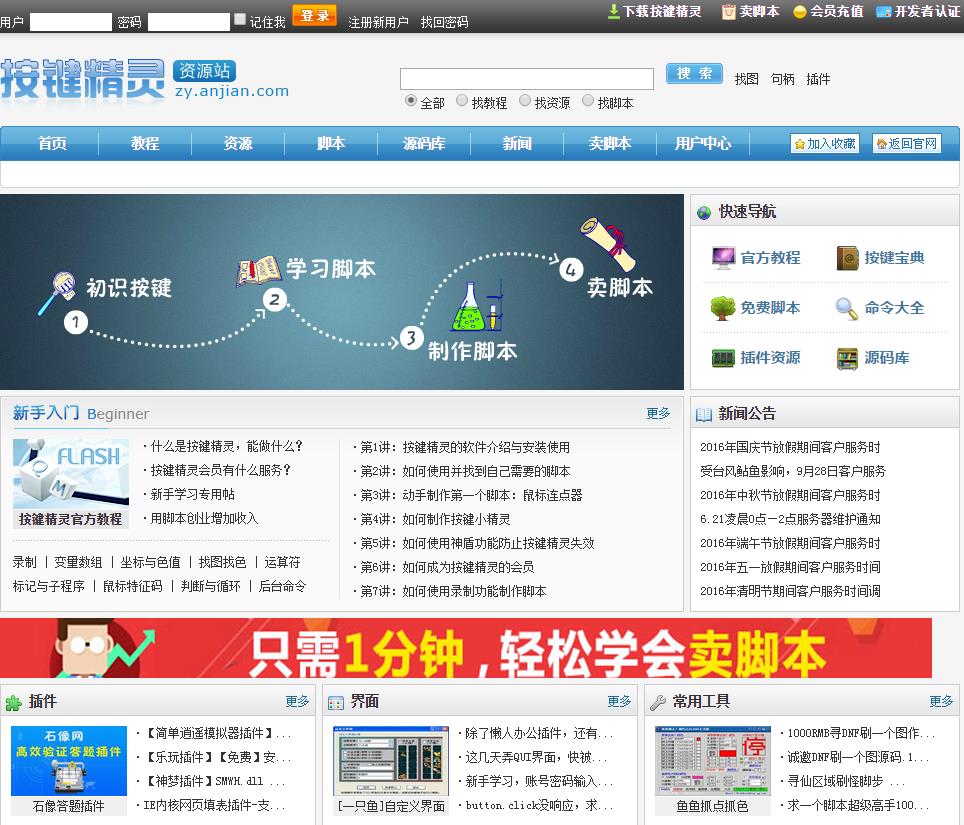Click the 加入收藏 button

(824, 144)
